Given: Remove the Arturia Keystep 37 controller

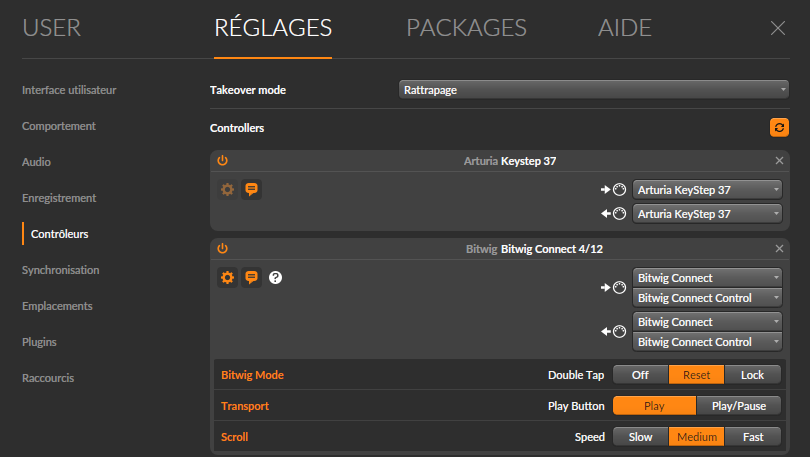Looking at the screenshot, I should point(780,161).
